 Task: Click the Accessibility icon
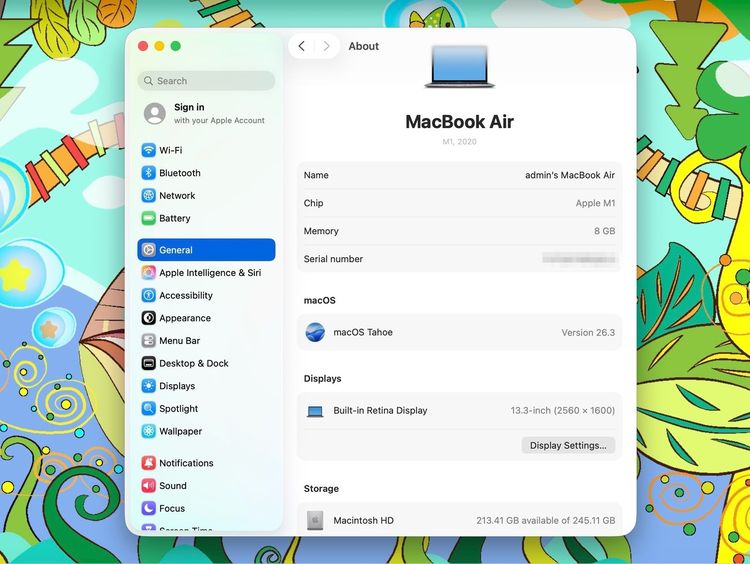coord(149,295)
